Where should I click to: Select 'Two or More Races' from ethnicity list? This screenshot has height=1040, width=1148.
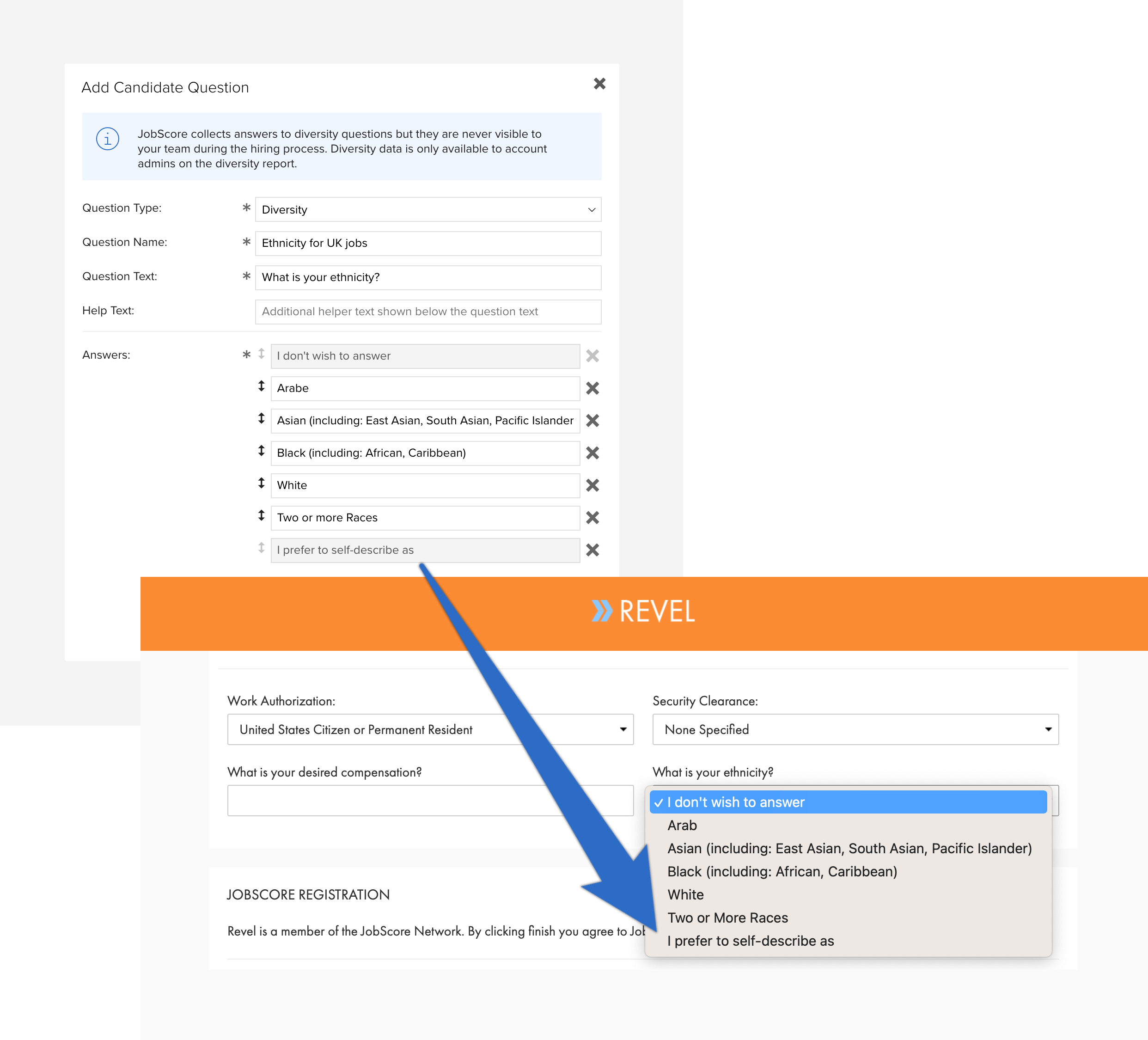[x=727, y=918]
